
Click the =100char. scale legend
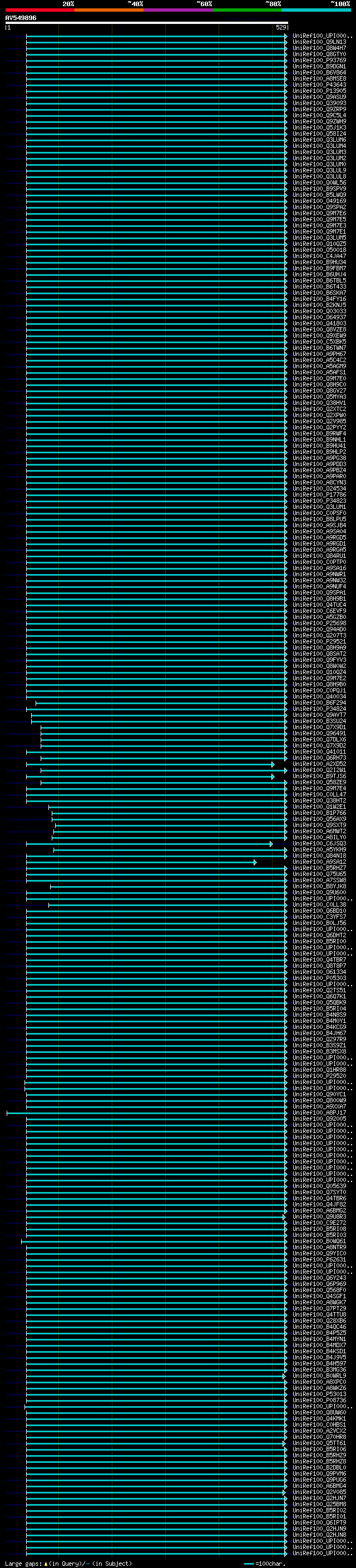[x=264, y=1563]
